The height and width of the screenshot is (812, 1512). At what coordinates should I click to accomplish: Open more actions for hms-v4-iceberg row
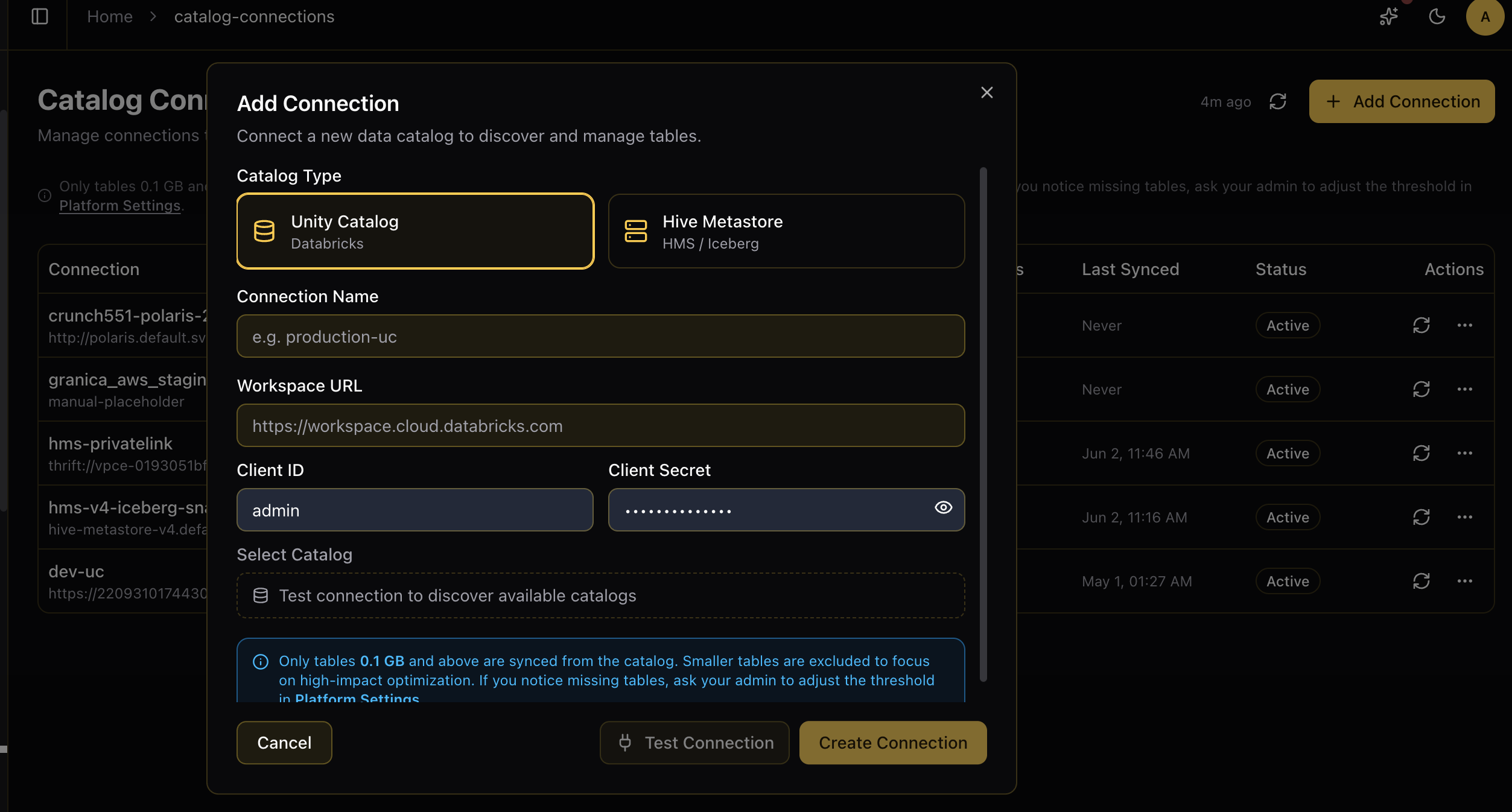tap(1465, 517)
